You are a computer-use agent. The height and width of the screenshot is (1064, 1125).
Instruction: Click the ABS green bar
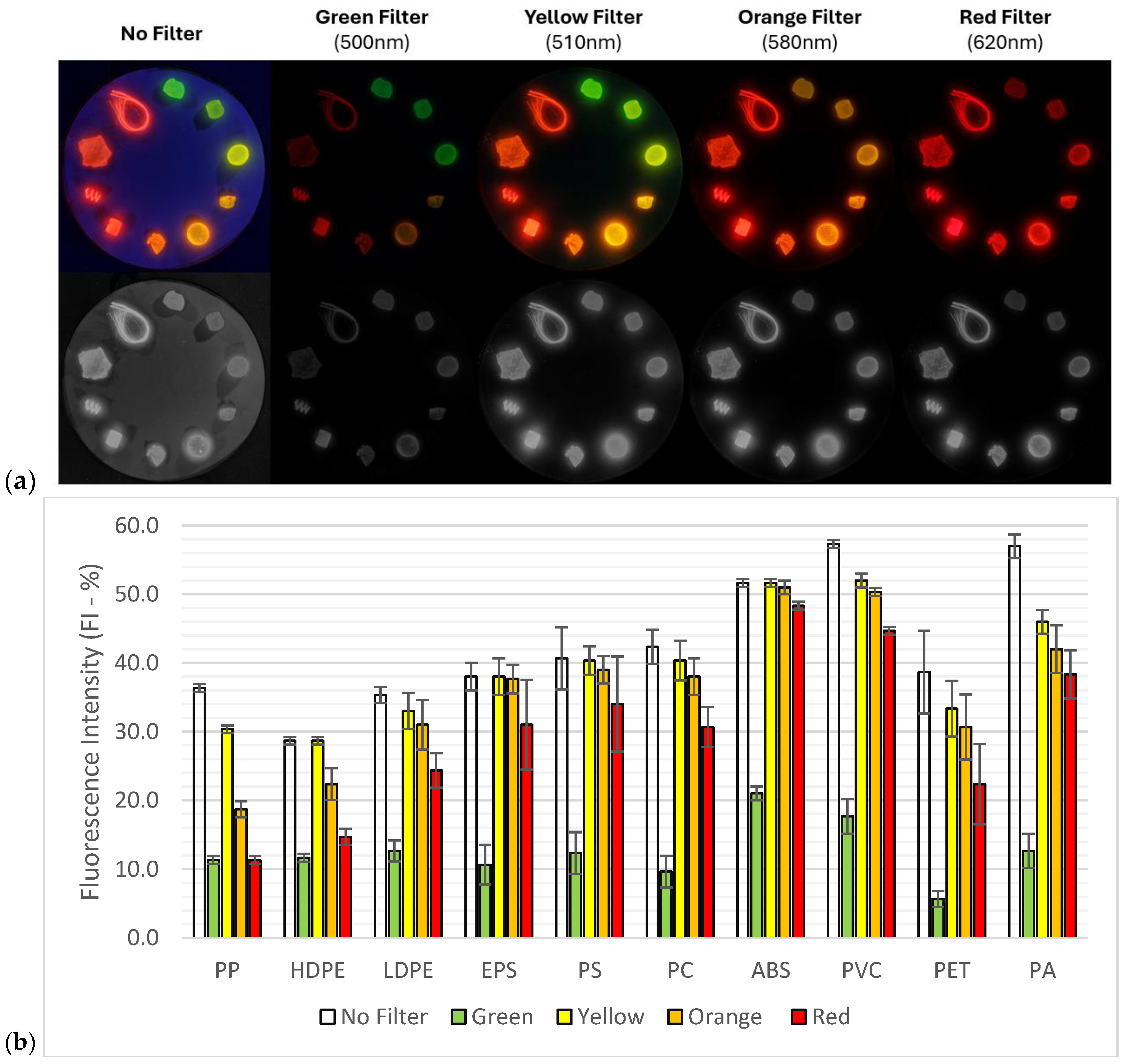[756, 865]
